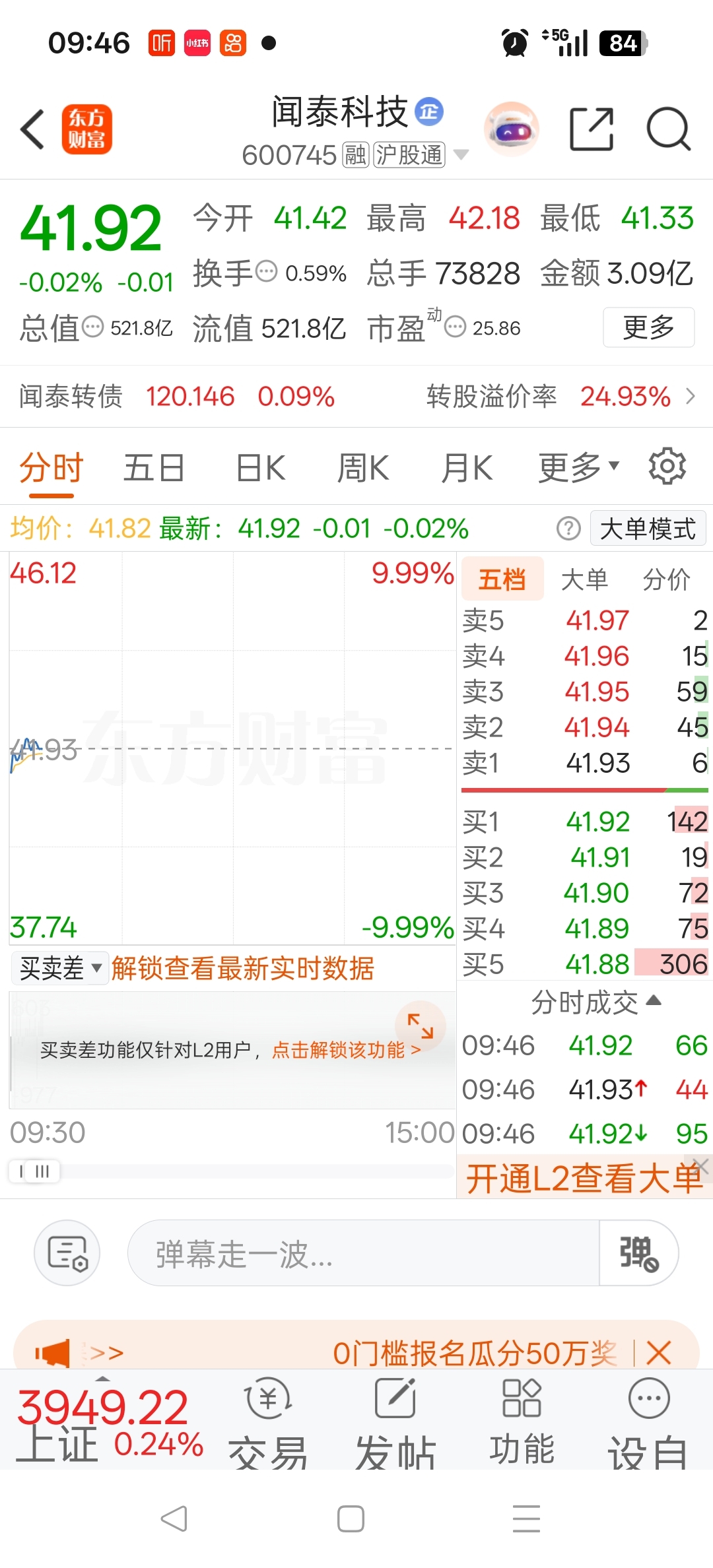
Task: Tap the 09:46 41.93 trade row
Action: pyautogui.click(x=585, y=1090)
